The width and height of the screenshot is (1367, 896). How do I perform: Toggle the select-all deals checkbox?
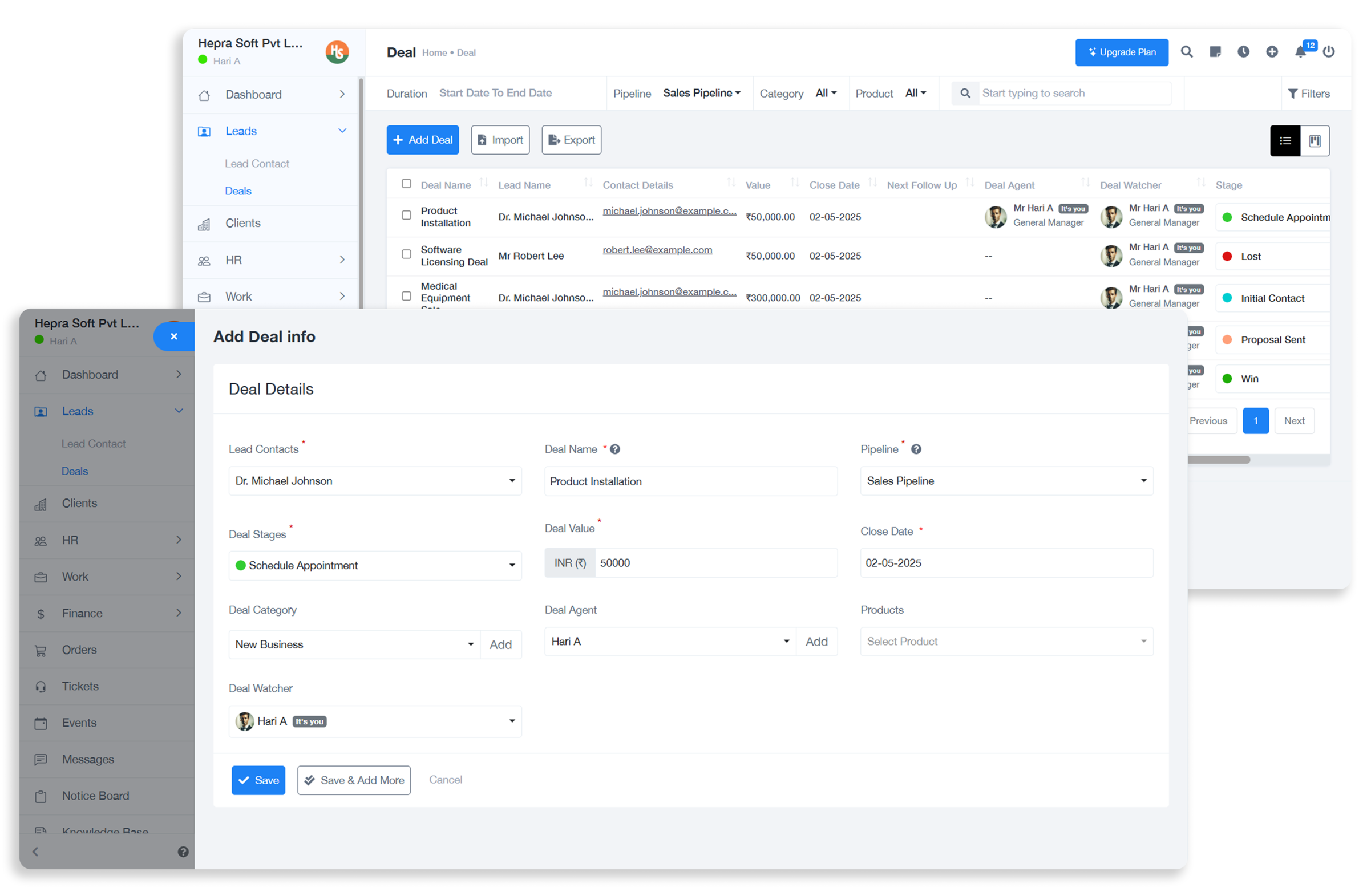[406, 184]
